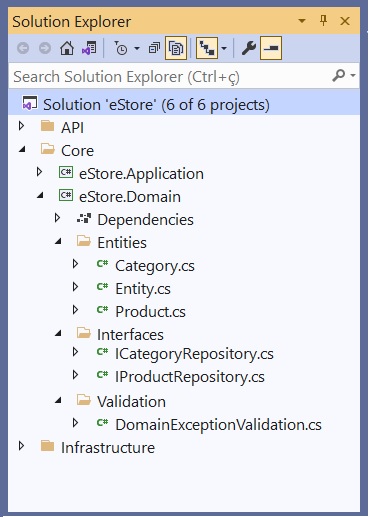
Task: Toggle the Preview Selected Items button
Action: pos(271,48)
